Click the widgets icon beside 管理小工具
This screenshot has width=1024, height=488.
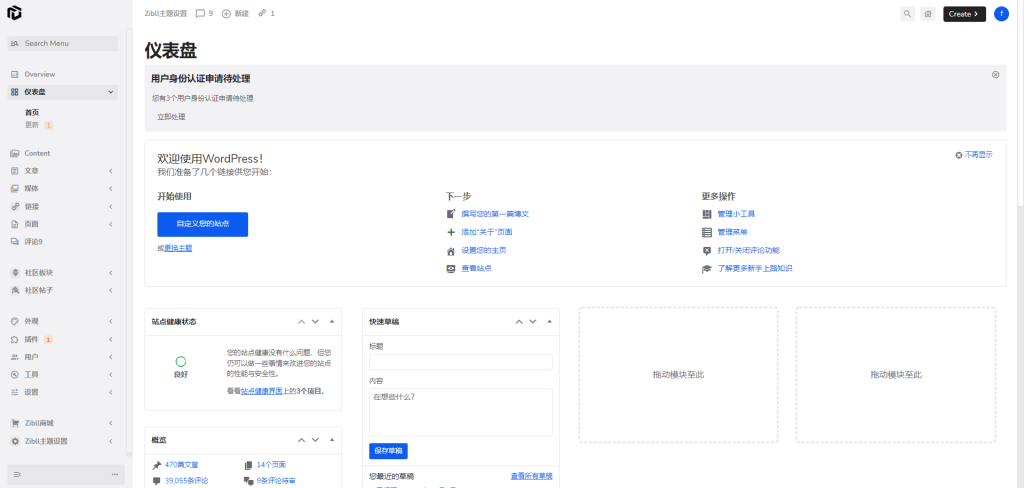coord(707,214)
